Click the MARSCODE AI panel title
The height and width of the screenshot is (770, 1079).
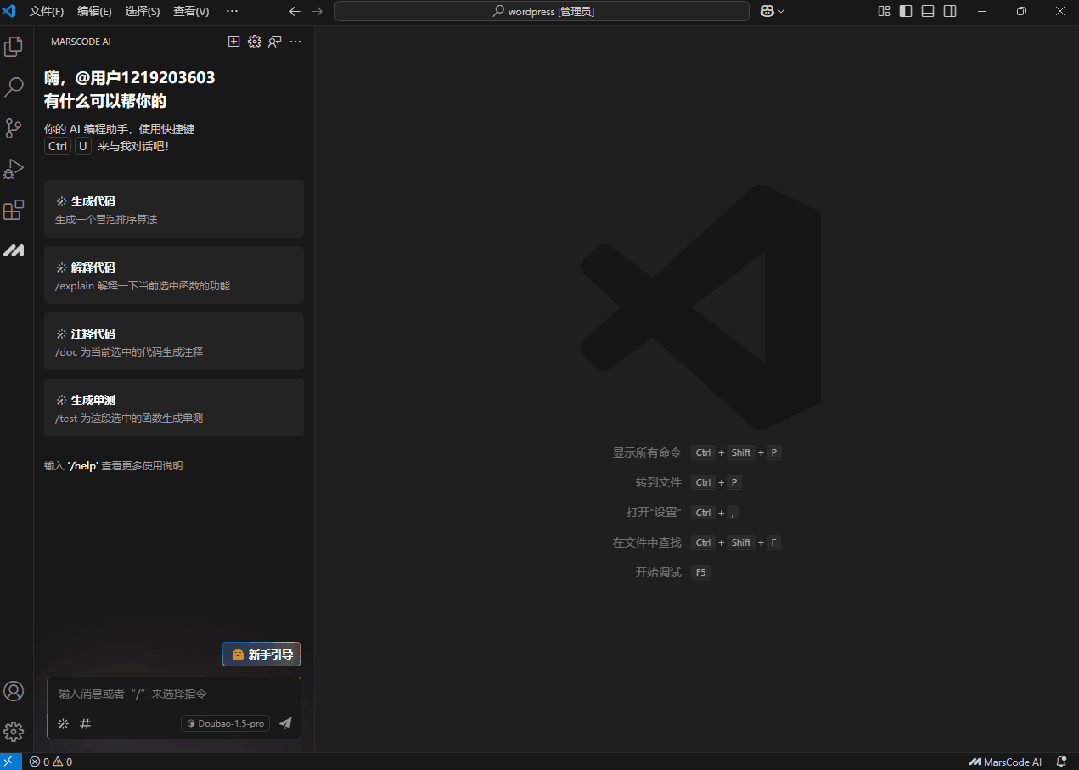[x=81, y=42]
